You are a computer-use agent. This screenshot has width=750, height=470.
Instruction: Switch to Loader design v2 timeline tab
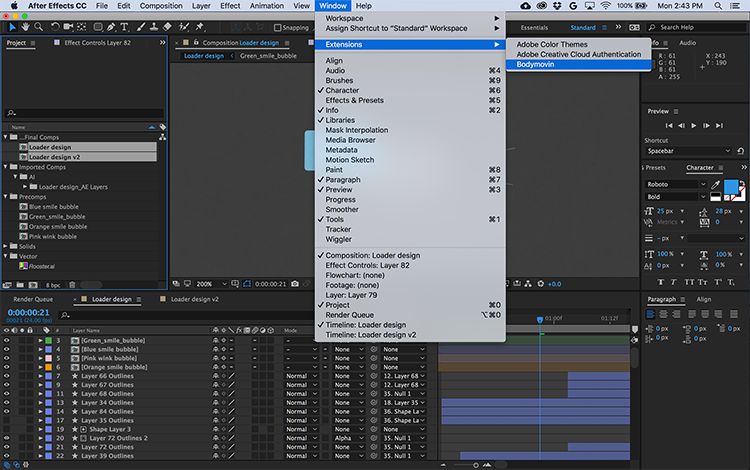click(195, 299)
